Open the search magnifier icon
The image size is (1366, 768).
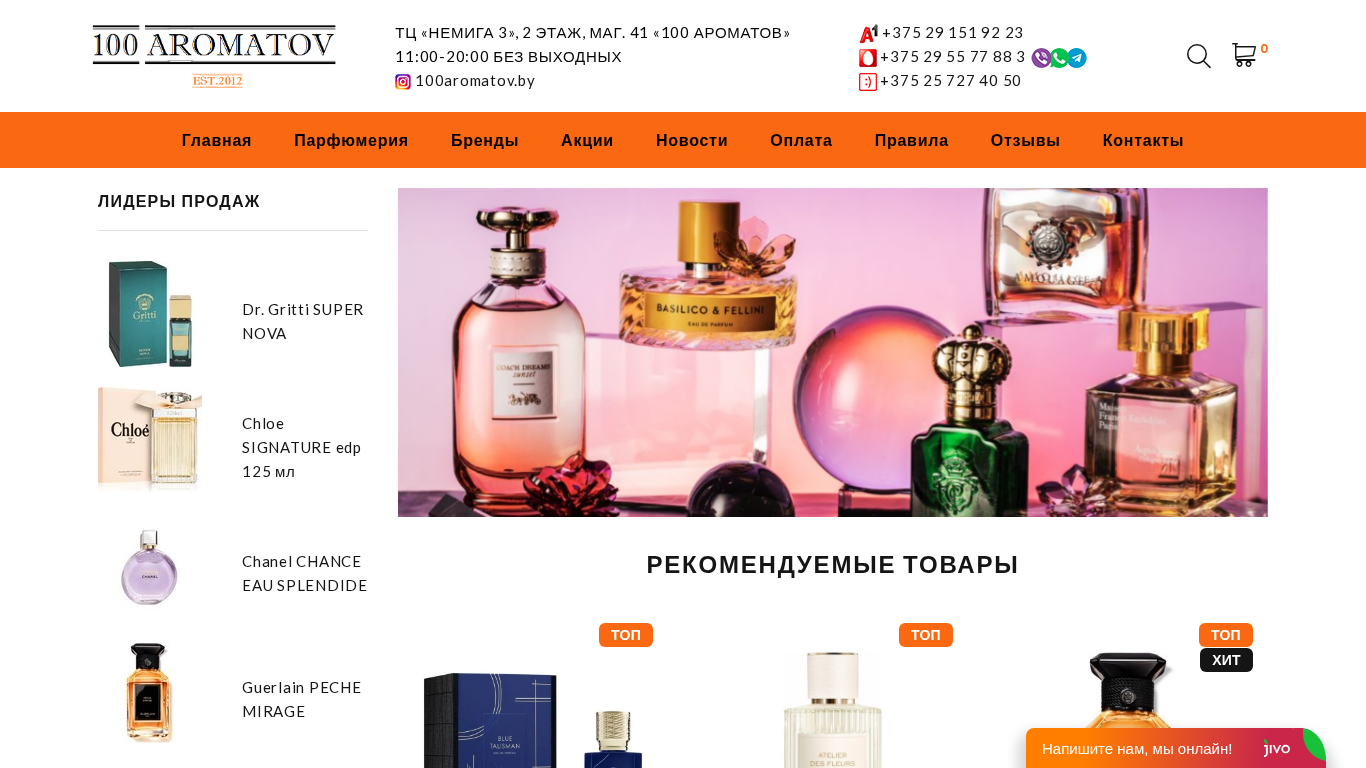[1198, 56]
